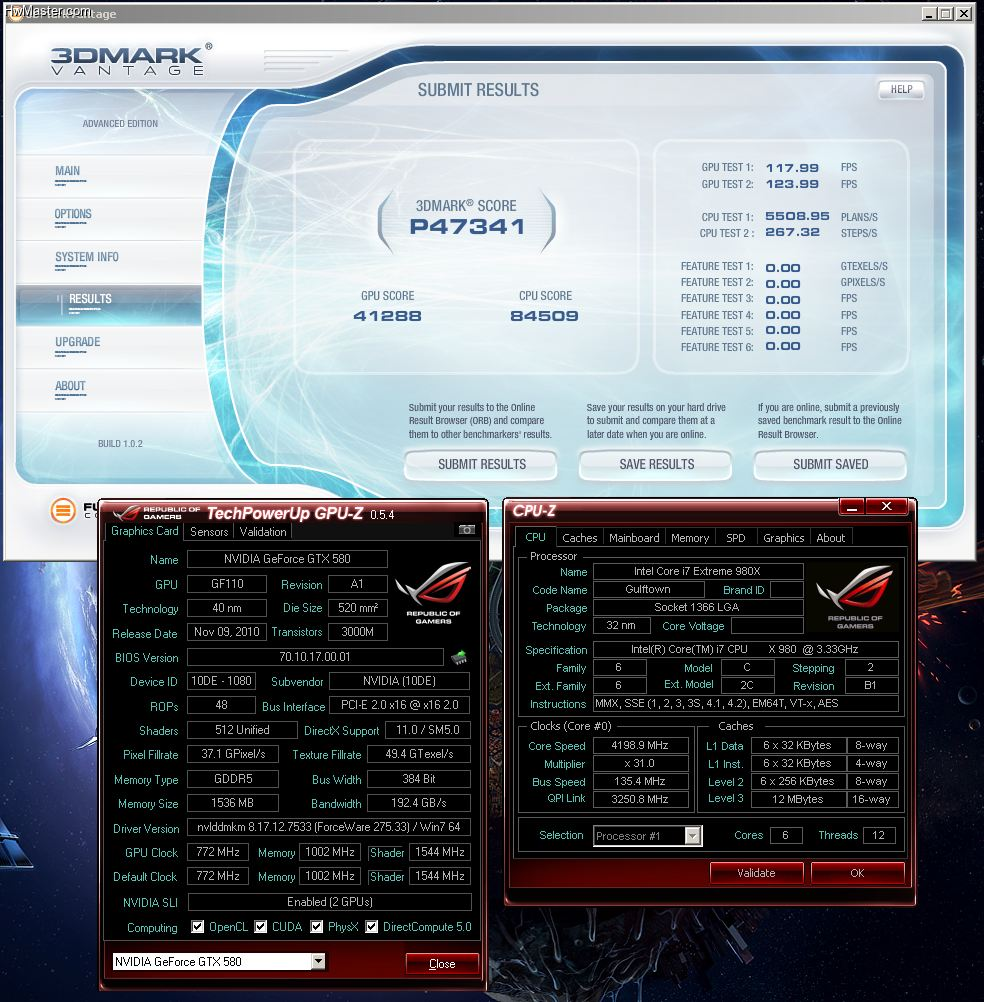Click the ROG logo in CPU-Z
Screen dimensions: 984x1002
pos(855,597)
